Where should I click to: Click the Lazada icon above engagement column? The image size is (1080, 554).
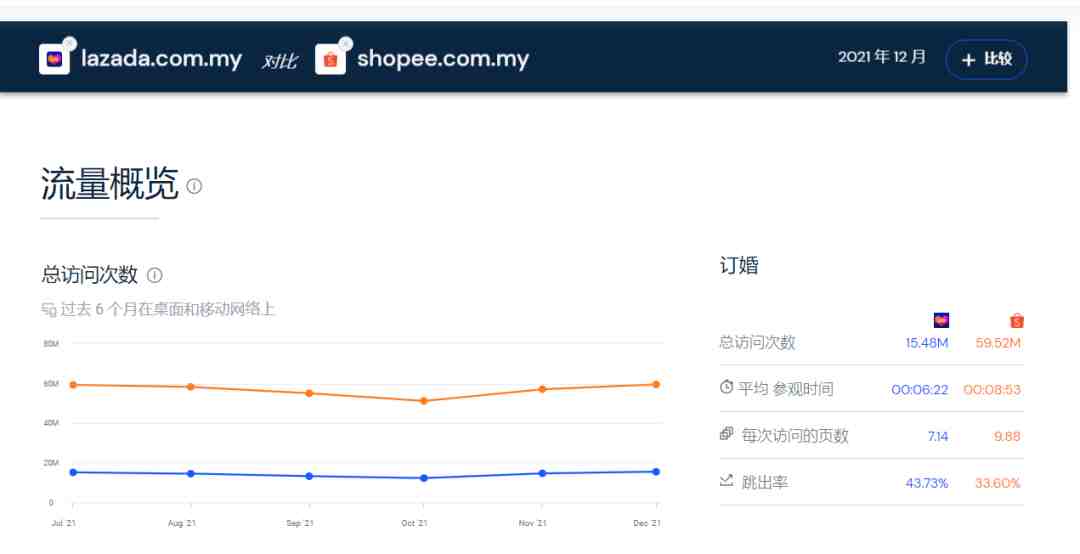pos(940,320)
